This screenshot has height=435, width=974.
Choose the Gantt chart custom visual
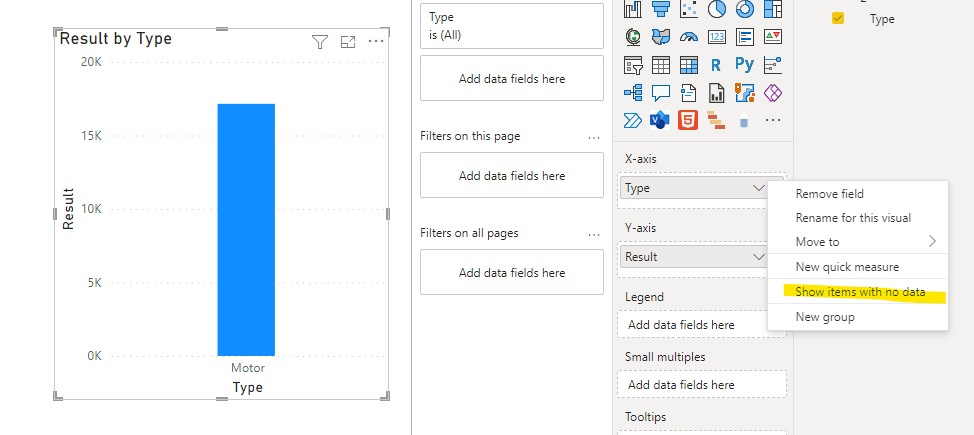(x=716, y=120)
